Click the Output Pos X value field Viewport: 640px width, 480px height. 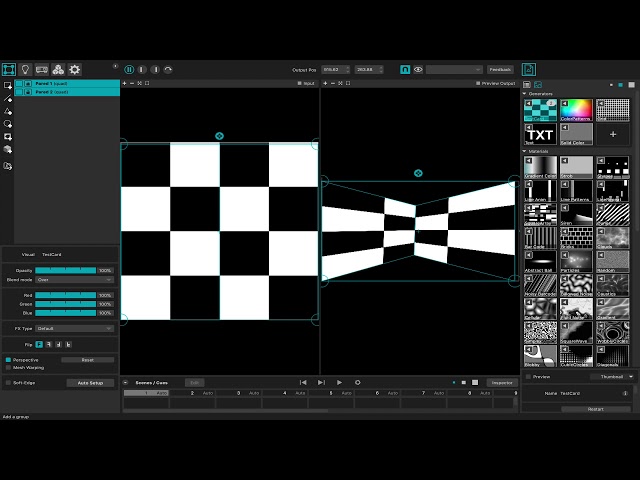tap(335, 69)
